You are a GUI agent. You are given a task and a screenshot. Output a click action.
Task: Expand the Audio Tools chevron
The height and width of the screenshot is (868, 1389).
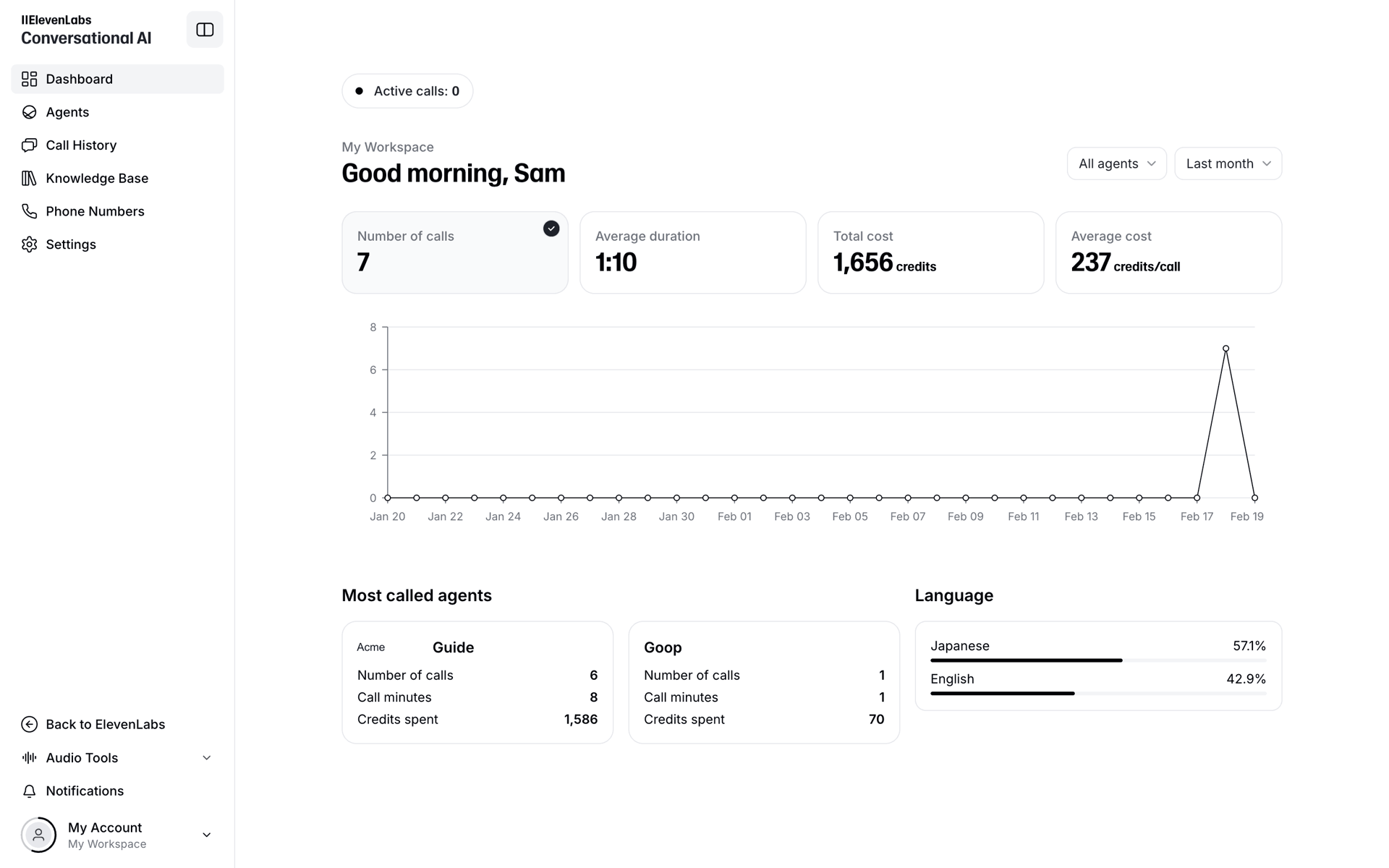[206, 757]
